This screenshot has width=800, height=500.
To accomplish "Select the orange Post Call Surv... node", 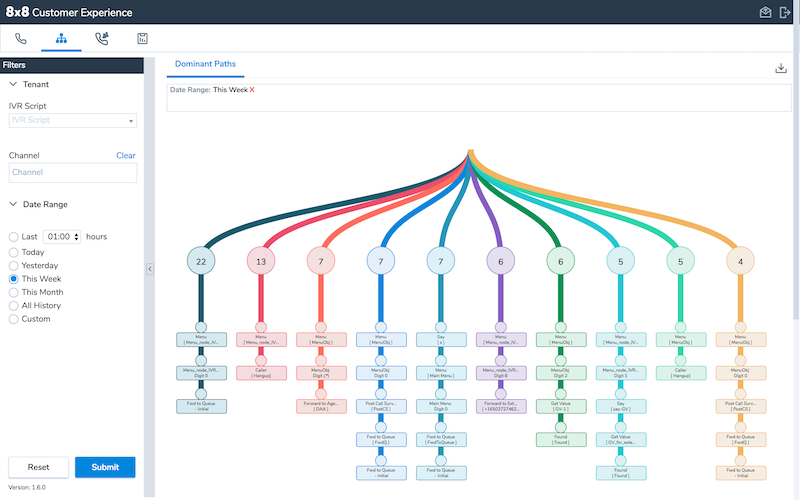I will 741,406.
